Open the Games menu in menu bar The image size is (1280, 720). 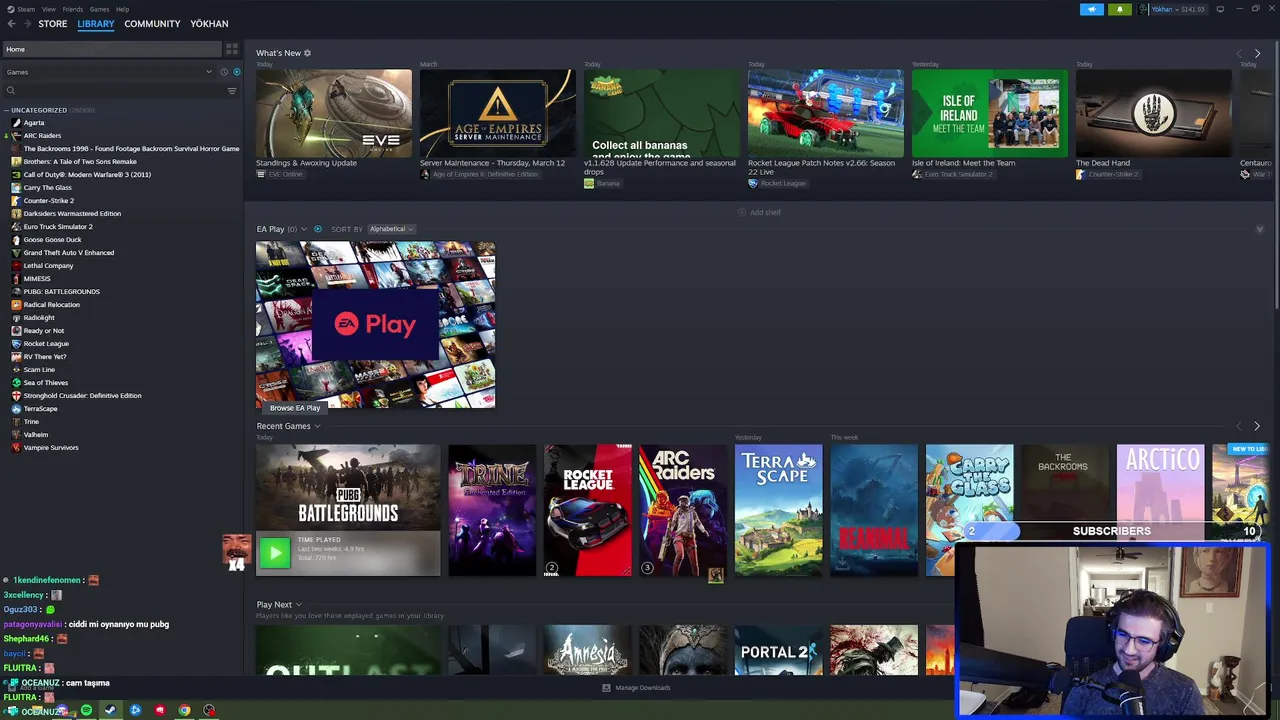pos(99,9)
